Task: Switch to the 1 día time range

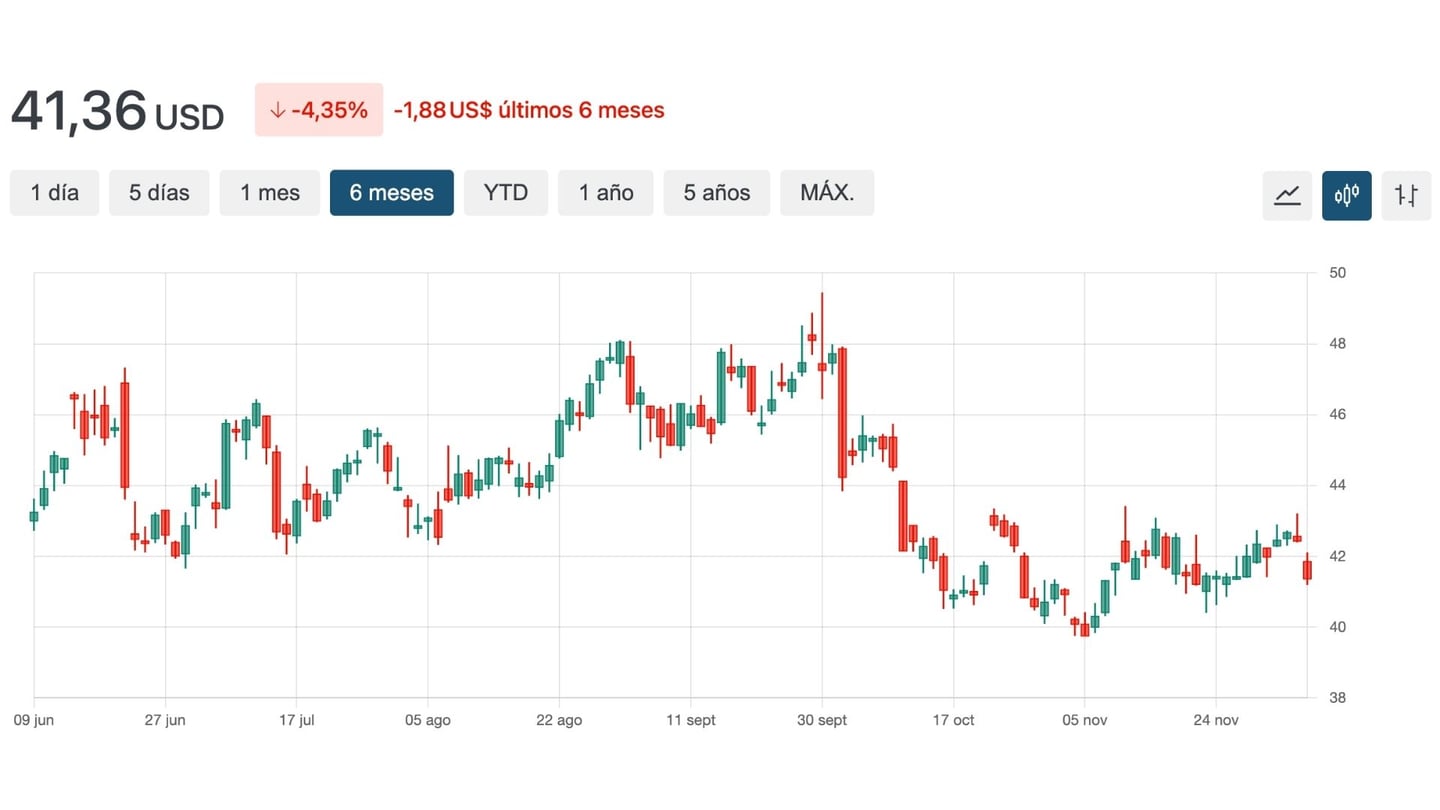Action: [x=54, y=192]
